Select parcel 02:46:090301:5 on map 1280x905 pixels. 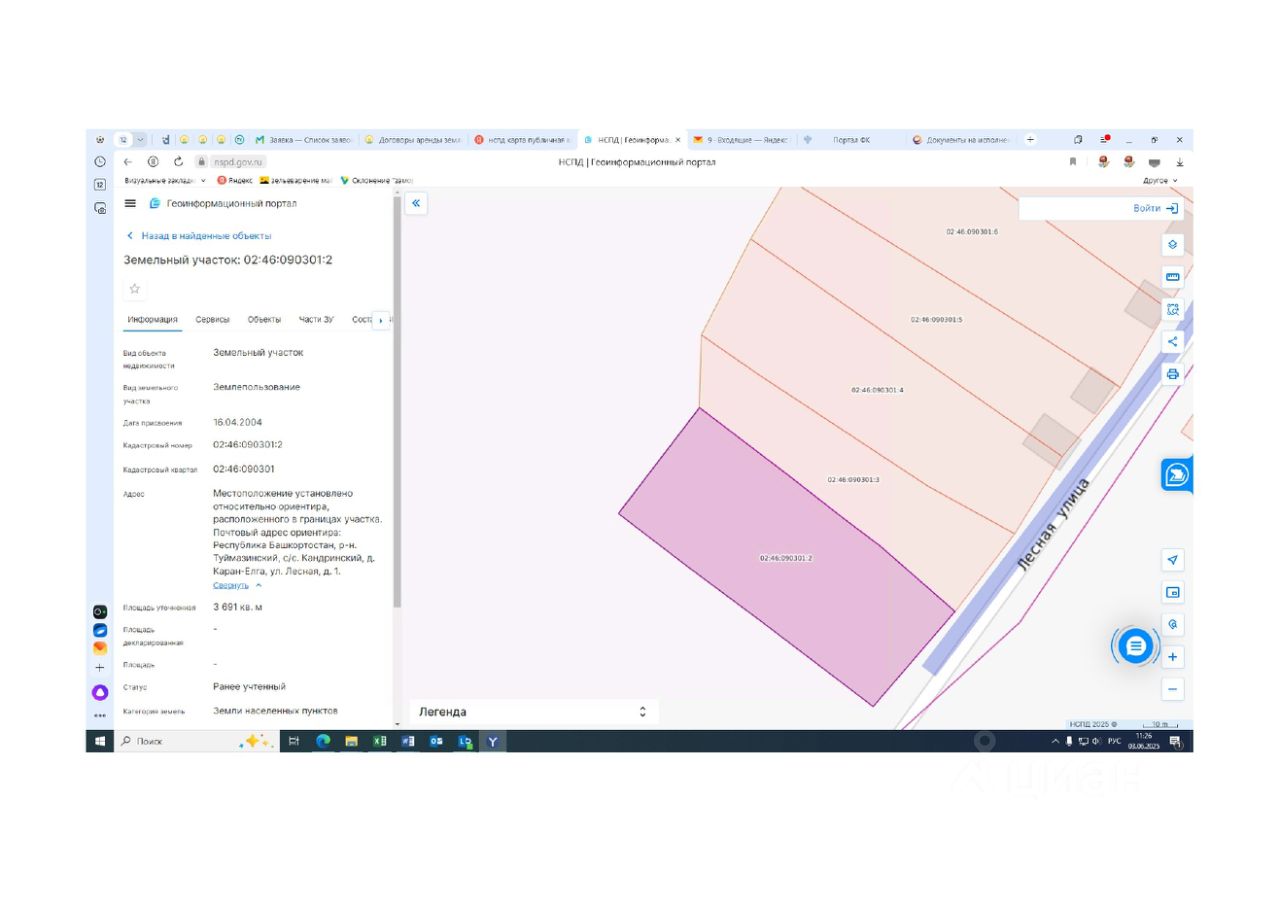[x=936, y=320]
